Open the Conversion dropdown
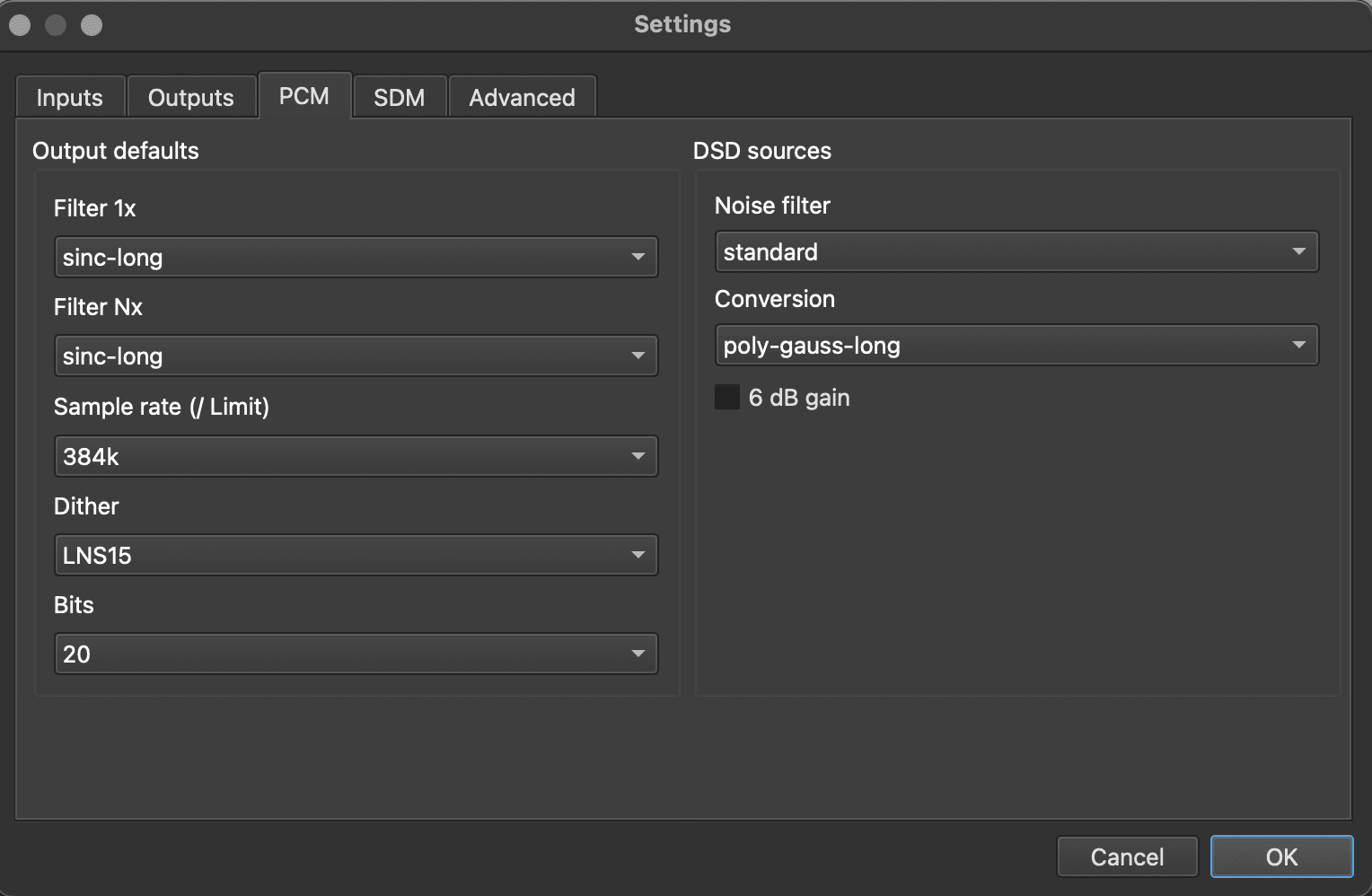 pos(1016,346)
